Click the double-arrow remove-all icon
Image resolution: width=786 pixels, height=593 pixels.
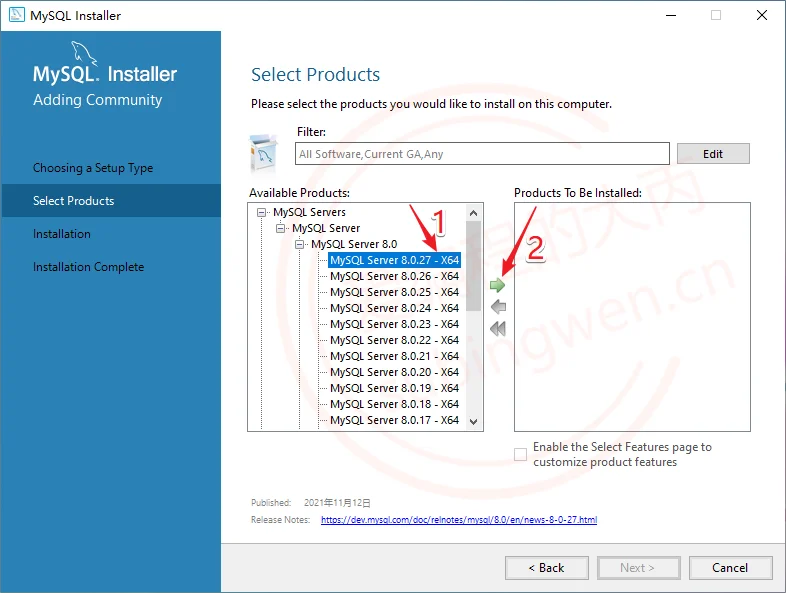498,329
